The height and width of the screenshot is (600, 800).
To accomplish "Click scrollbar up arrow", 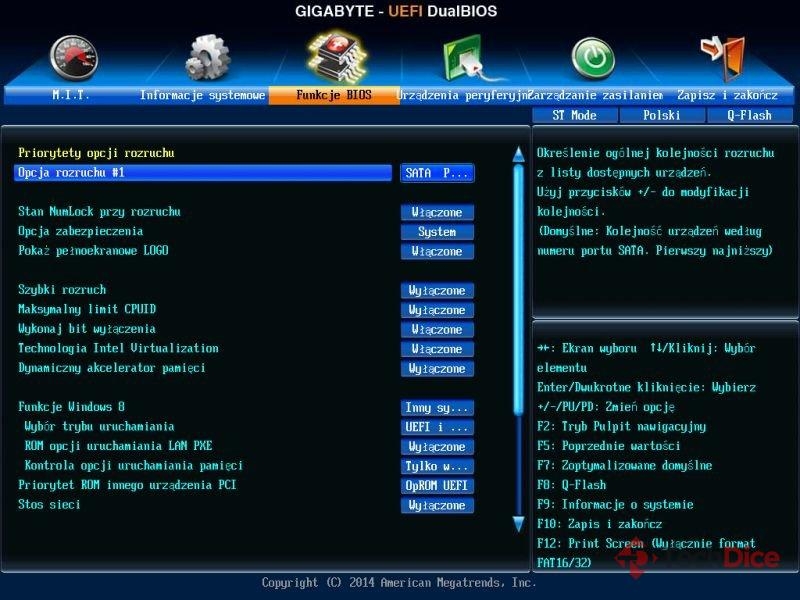I will [x=518, y=154].
